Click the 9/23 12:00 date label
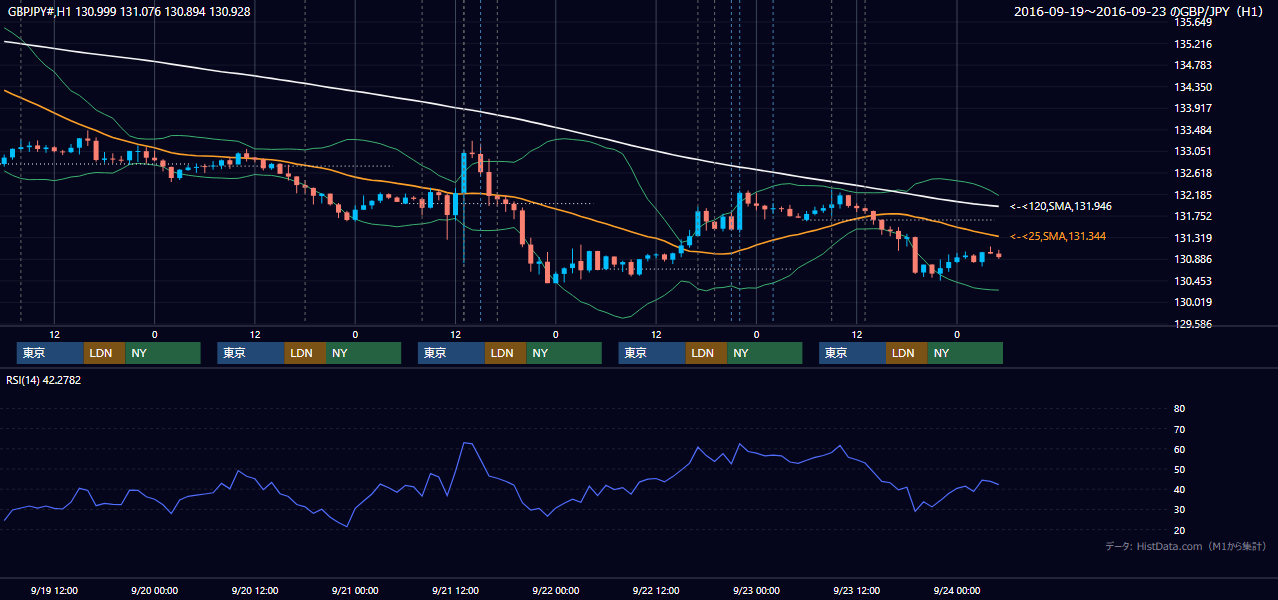Screen dimensions: 1278x600 [856, 591]
